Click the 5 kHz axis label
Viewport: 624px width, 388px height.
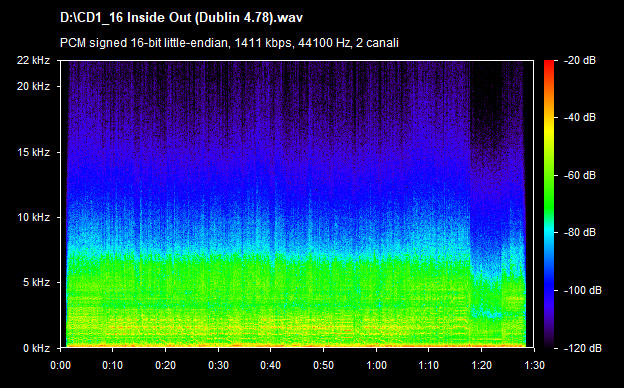(36, 283)
